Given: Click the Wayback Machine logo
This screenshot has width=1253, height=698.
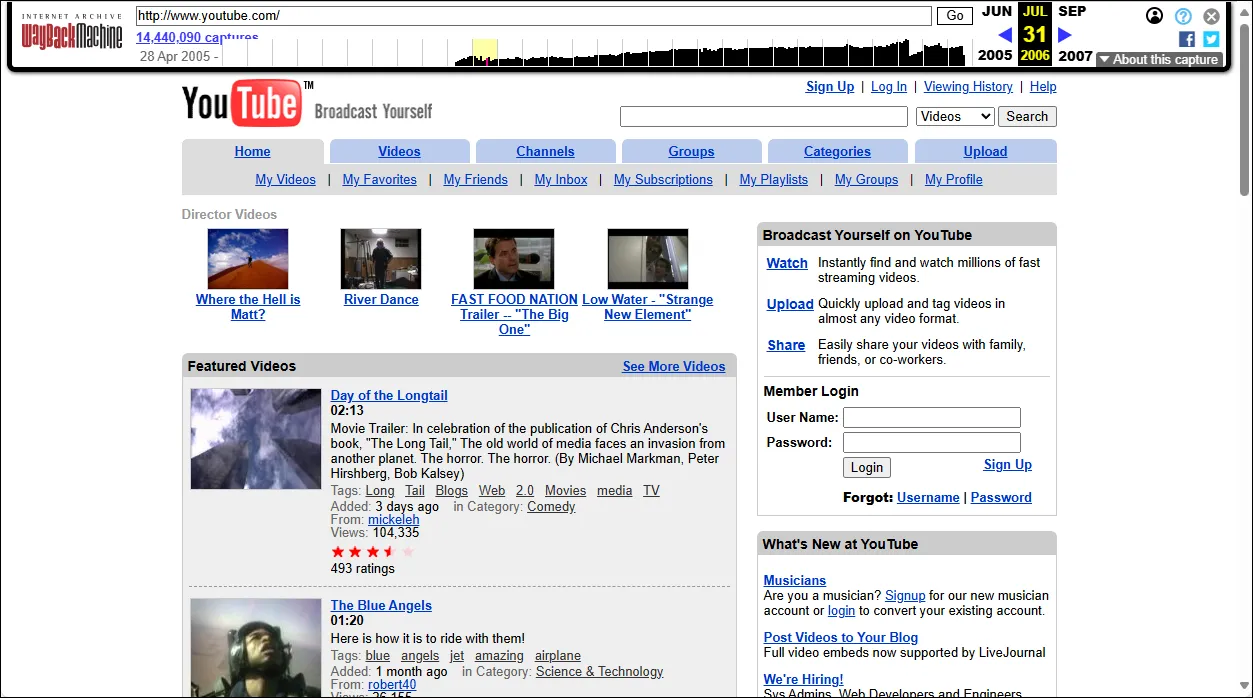Looking at the screenshot, I should pos(70,32).
